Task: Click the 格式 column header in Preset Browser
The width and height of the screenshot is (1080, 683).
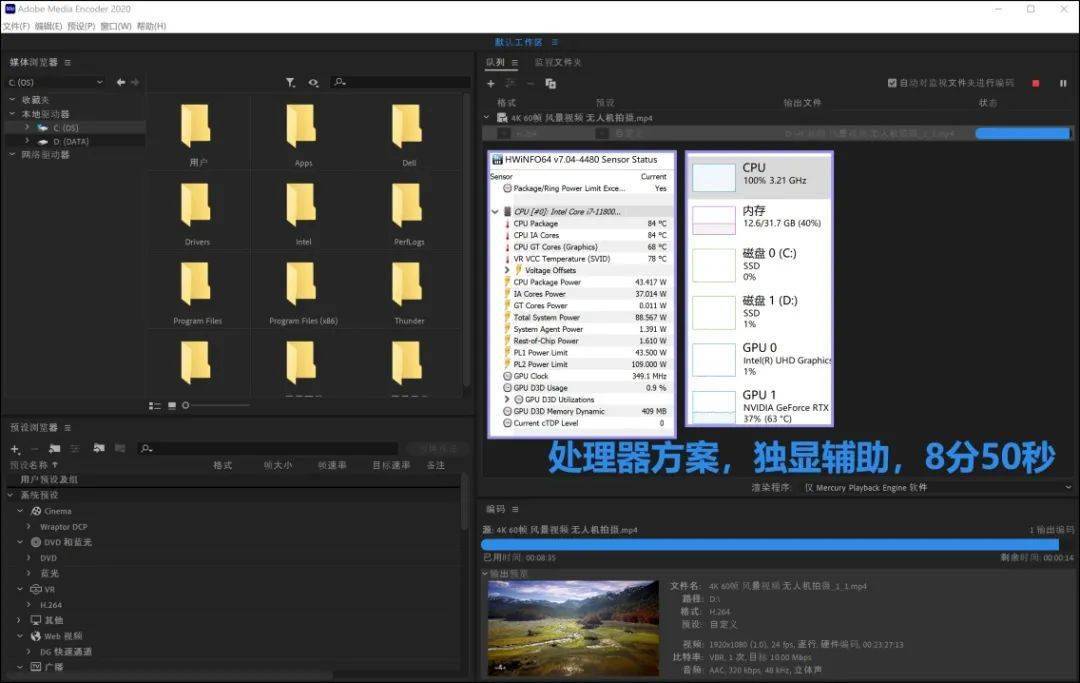Action: point(222,465)
